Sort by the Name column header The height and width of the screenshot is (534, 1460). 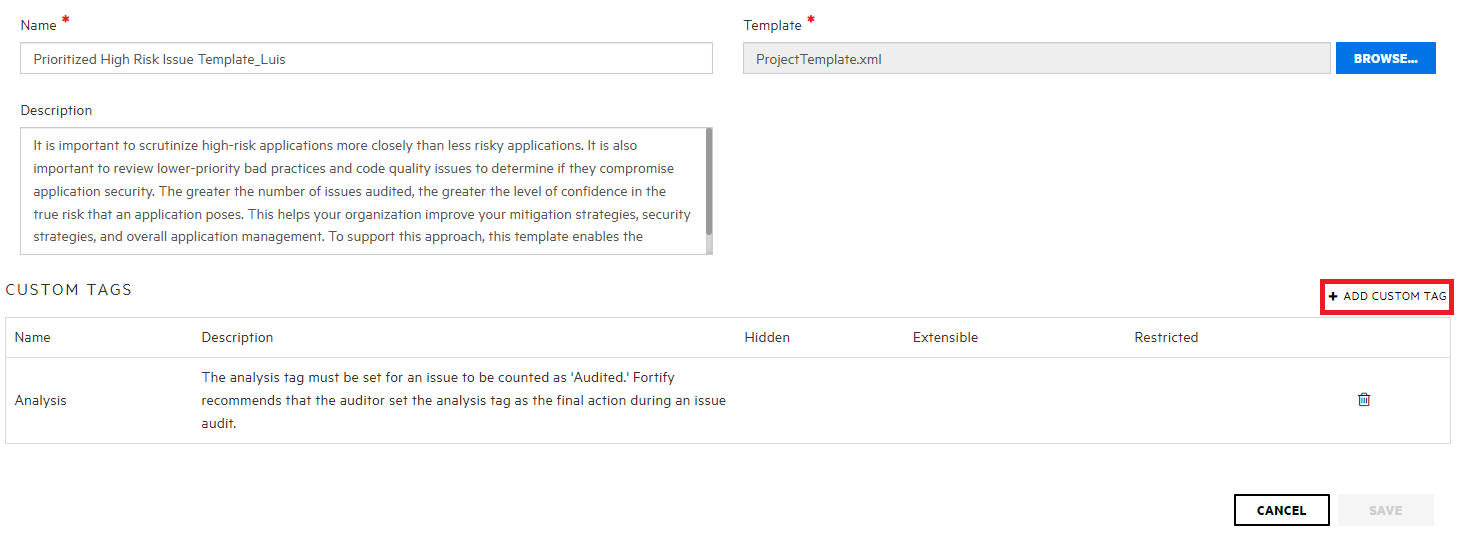pyautogui.click(x=32, y=337)
